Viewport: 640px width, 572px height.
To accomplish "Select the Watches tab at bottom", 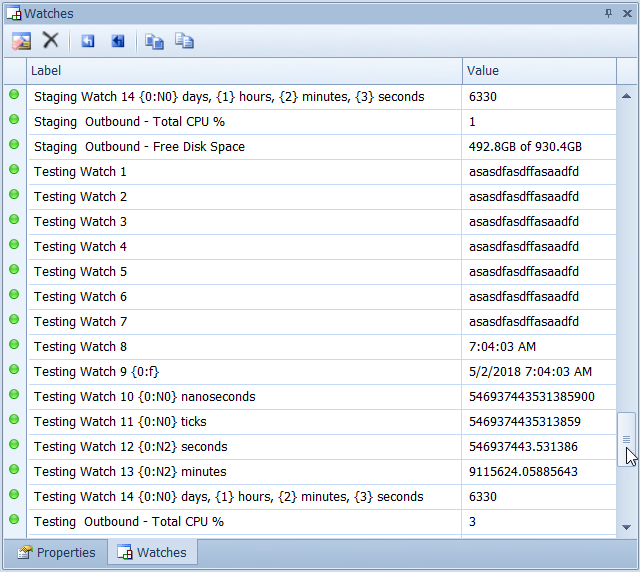I will [152, 552].
